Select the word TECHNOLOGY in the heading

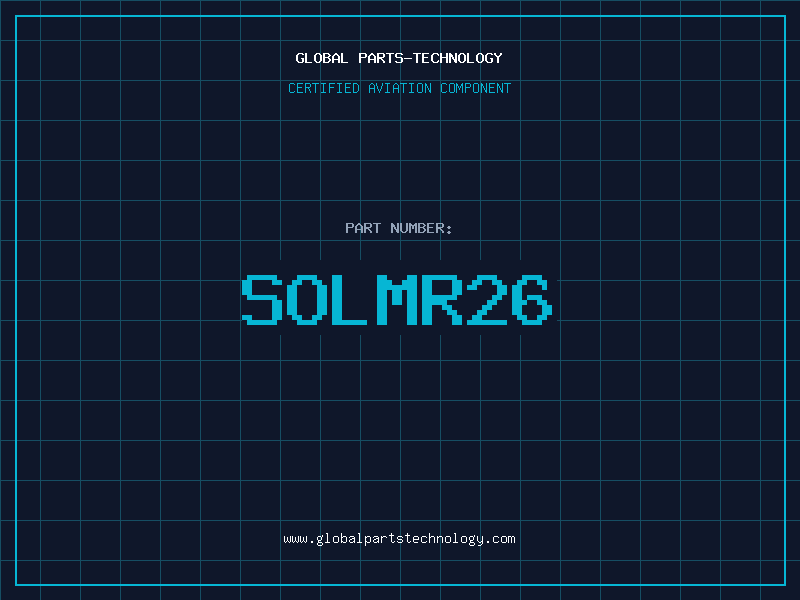click(x=456, y=58)
